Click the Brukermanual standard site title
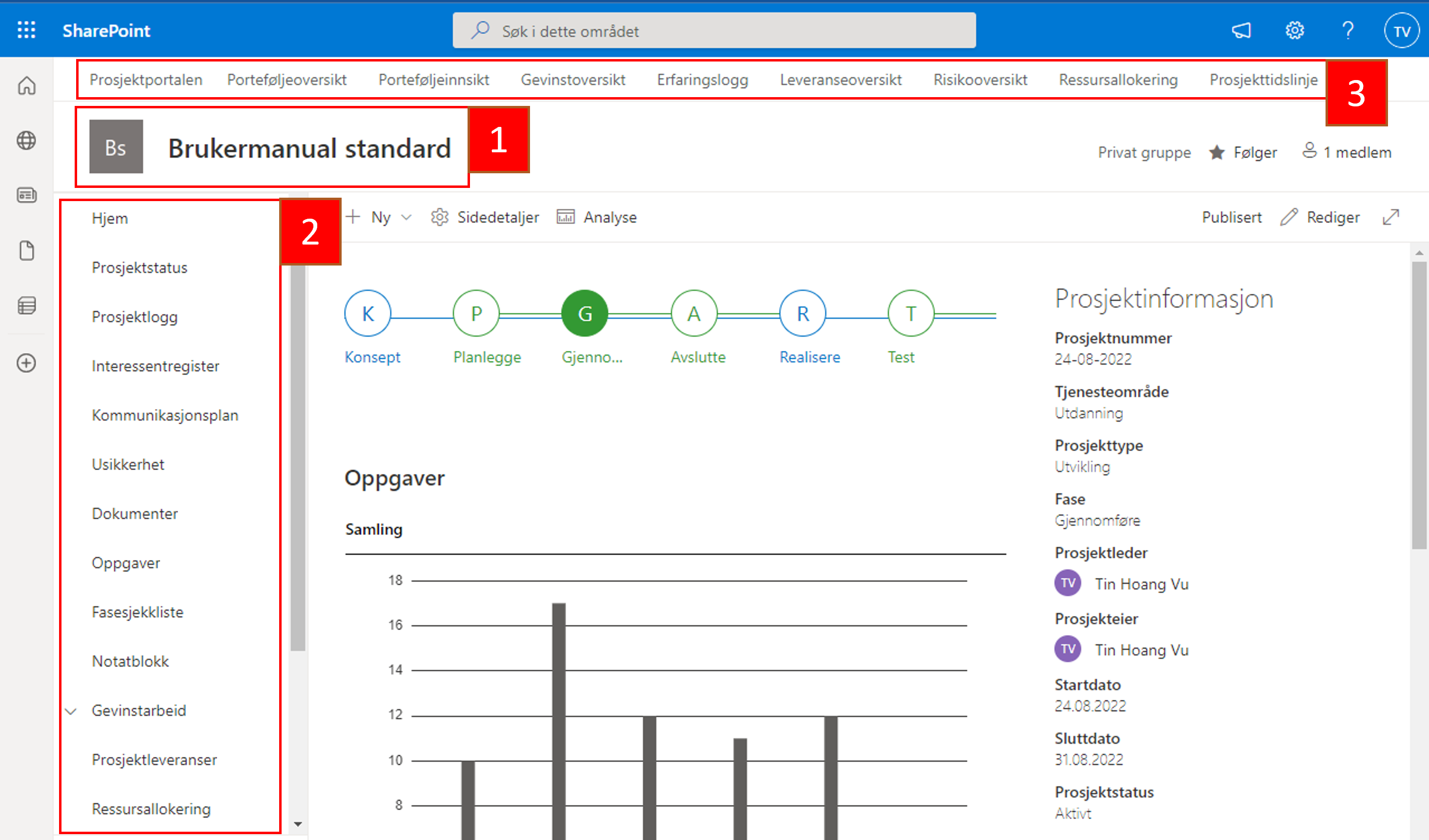Viewport: 1429px width, 840px height. click(x=309, y=148)
